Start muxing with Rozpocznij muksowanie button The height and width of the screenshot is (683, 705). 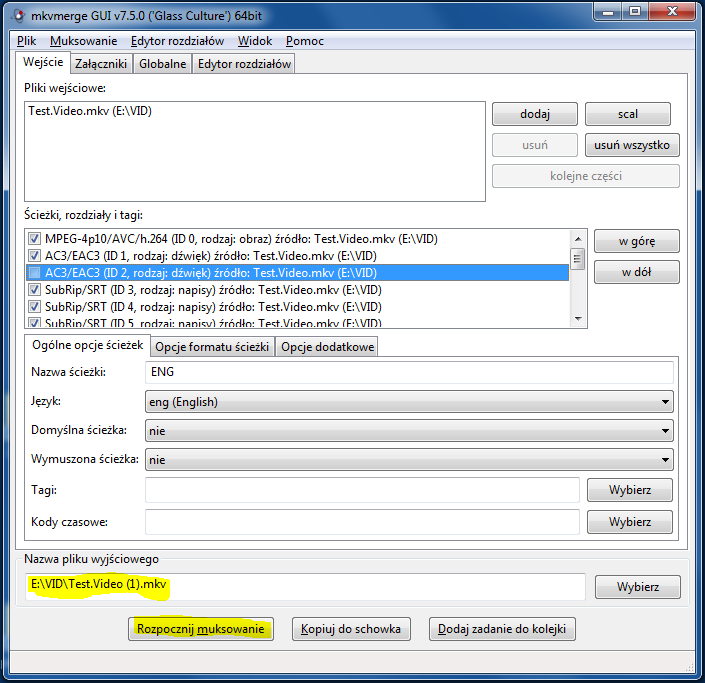tap(201, 629)
